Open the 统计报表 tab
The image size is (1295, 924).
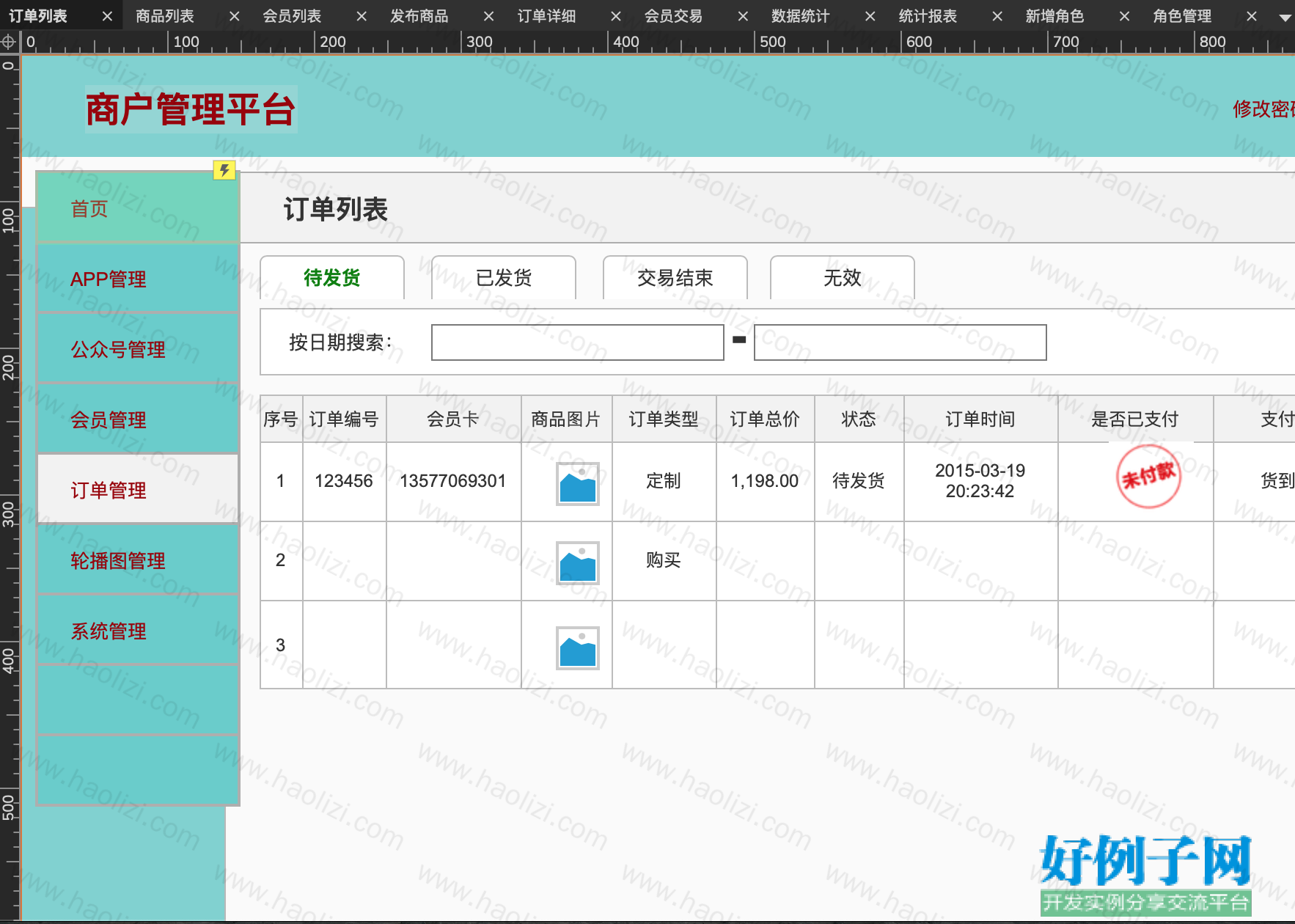(928, 15)
